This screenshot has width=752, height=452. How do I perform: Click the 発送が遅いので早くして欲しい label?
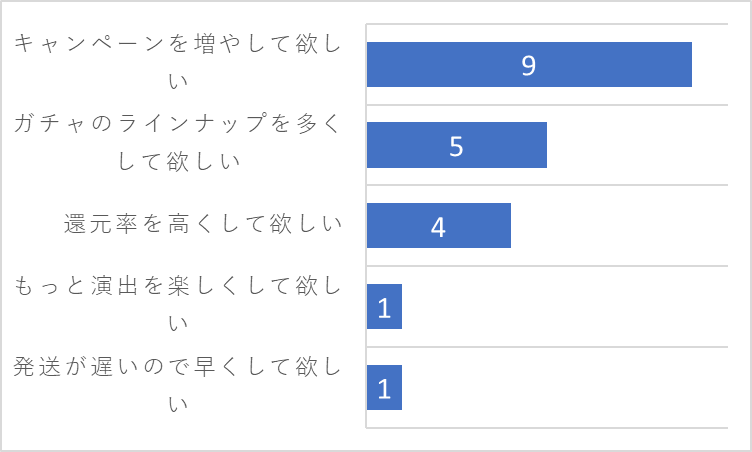click(177, 385)
